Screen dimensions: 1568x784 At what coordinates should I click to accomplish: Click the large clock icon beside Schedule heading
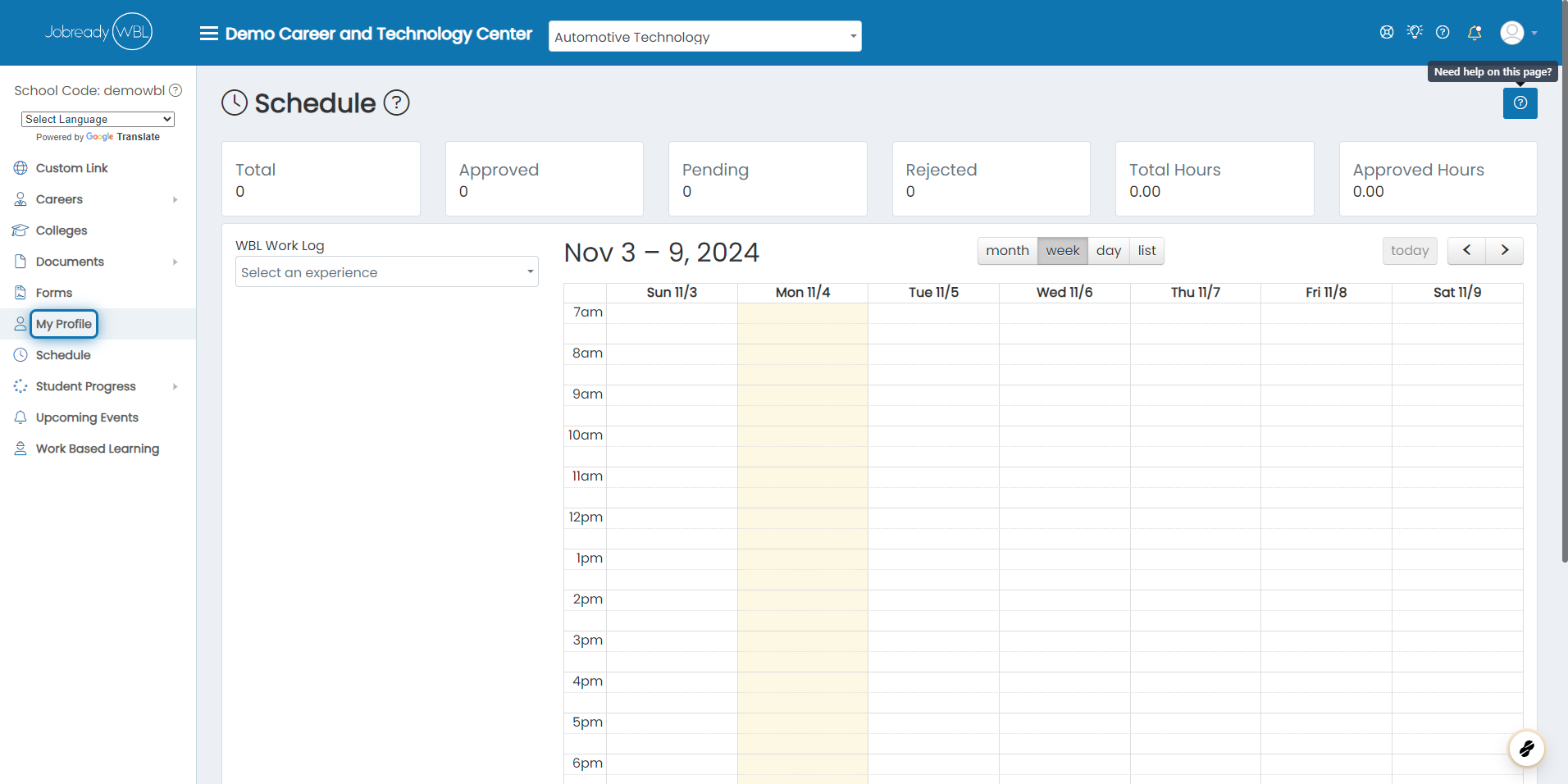[235, 103]
